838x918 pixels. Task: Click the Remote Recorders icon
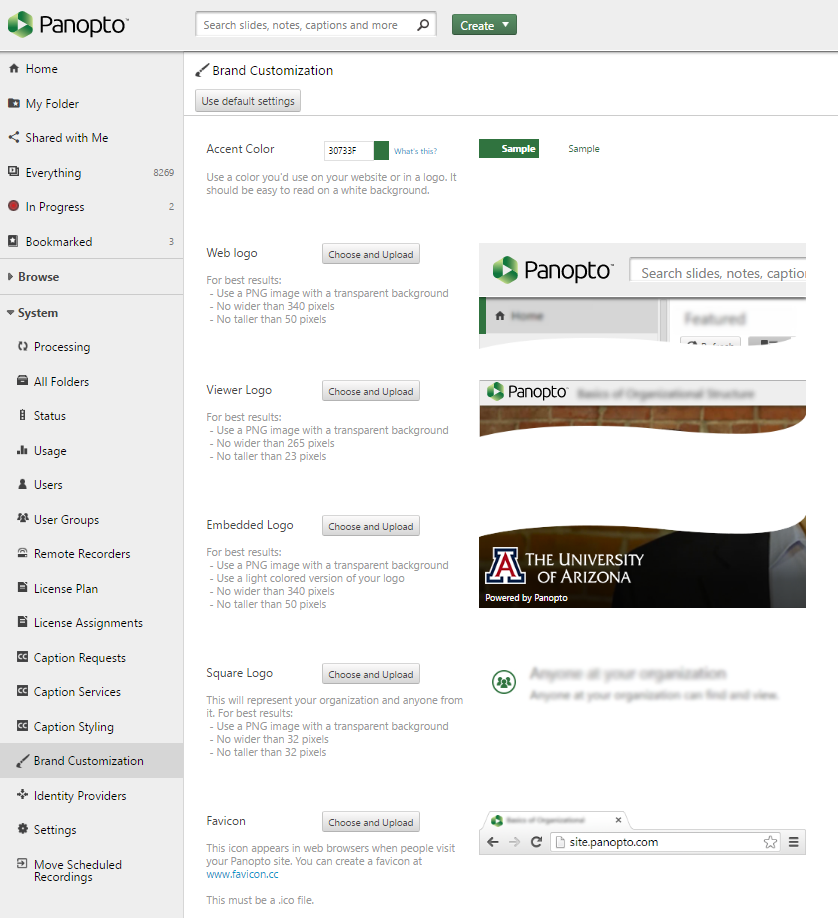point(22,553)
